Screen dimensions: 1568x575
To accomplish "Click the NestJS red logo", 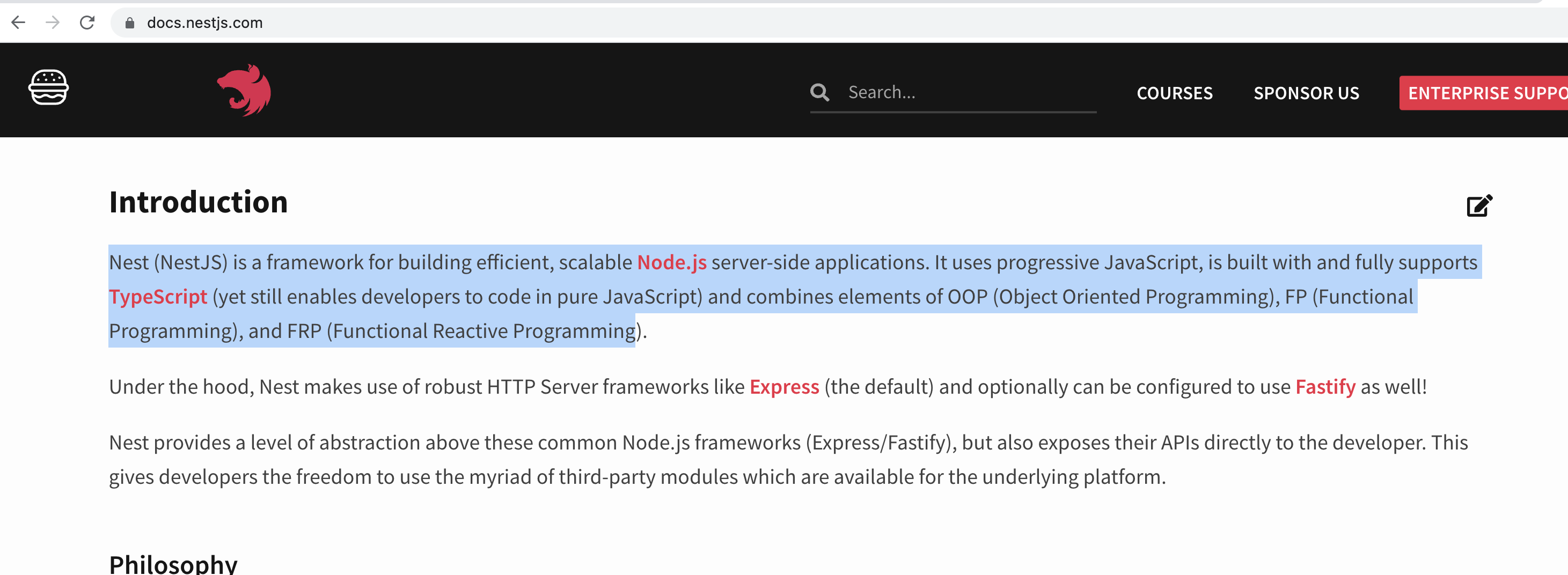I will click(x=244, y=90).
